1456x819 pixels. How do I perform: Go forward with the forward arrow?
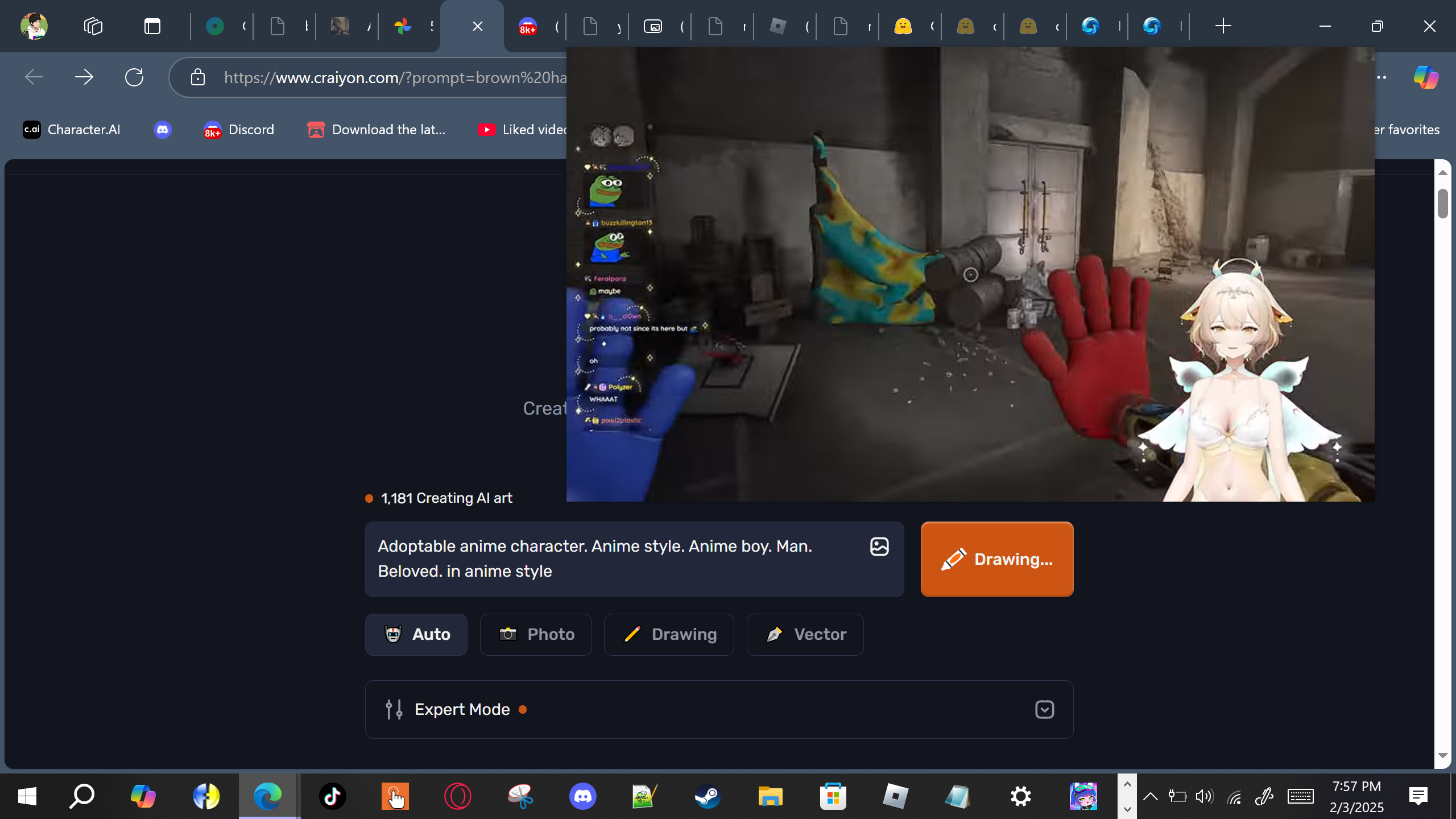click(84, 77)
